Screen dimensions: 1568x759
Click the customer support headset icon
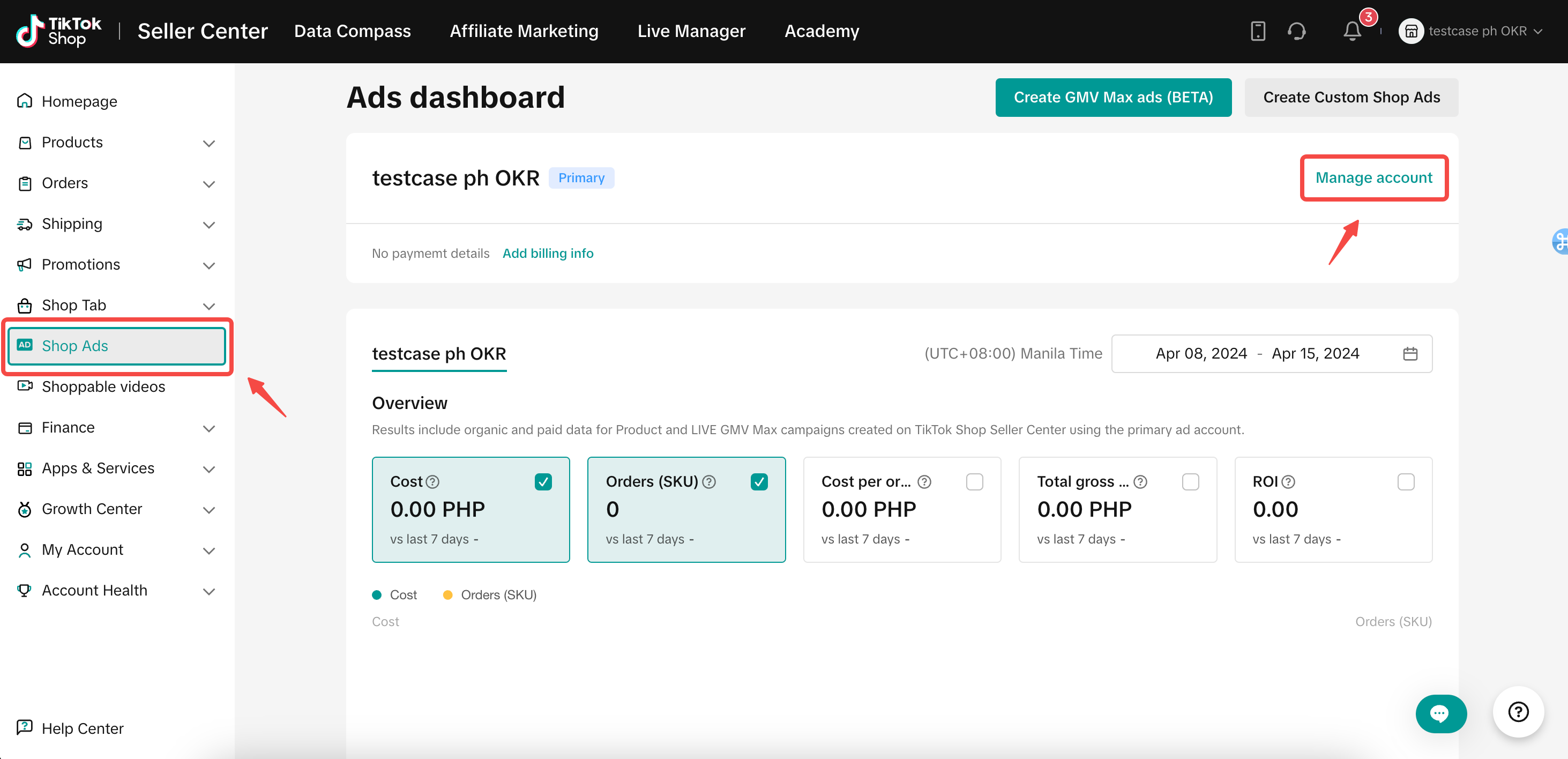point(1296,31)
